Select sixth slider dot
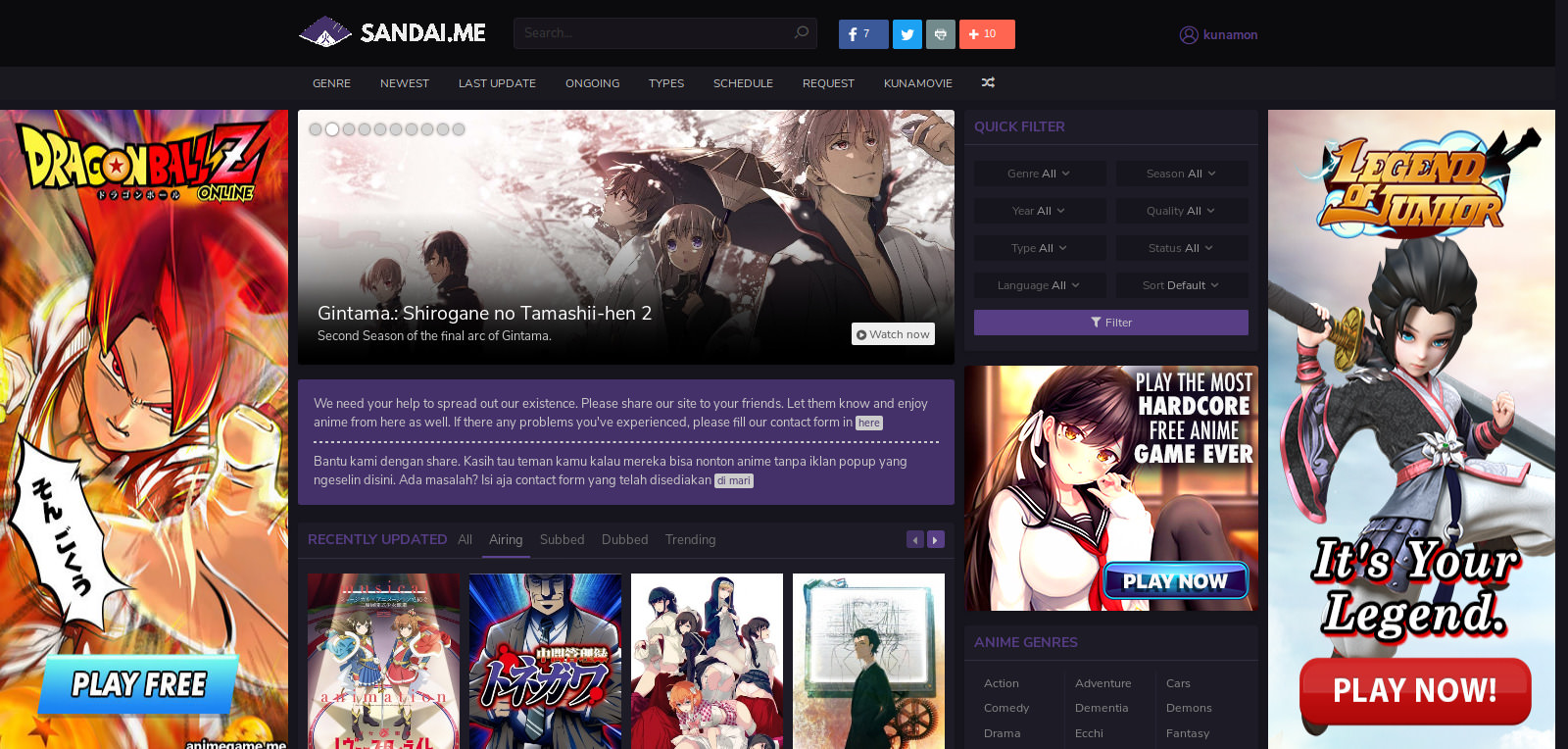 pos(396,129)
